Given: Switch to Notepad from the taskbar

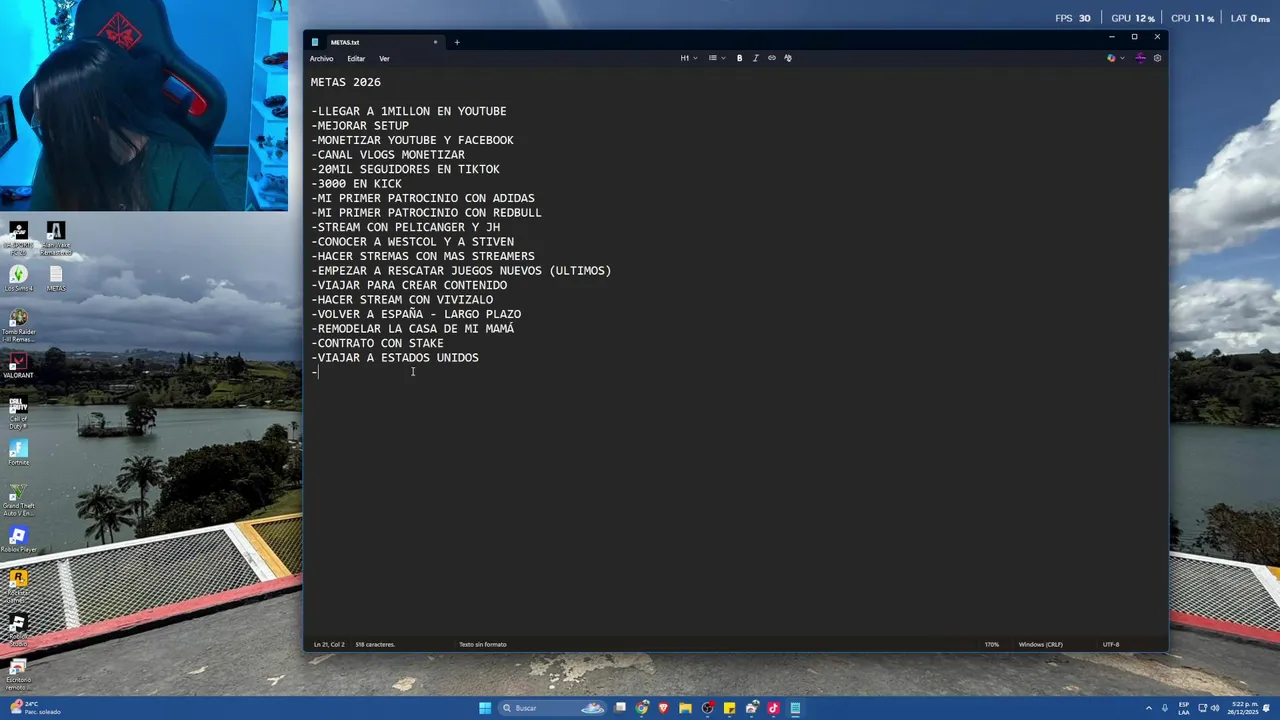Looking at the screenshot, I should click(795, 708).
